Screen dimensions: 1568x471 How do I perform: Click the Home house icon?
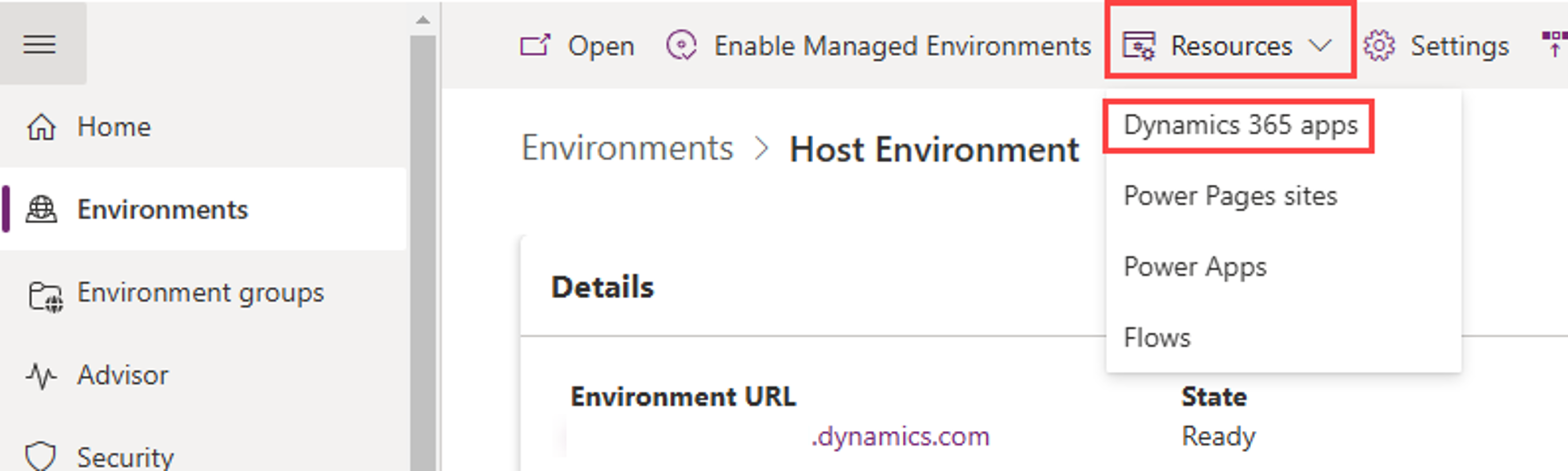(x=41, y=127)
